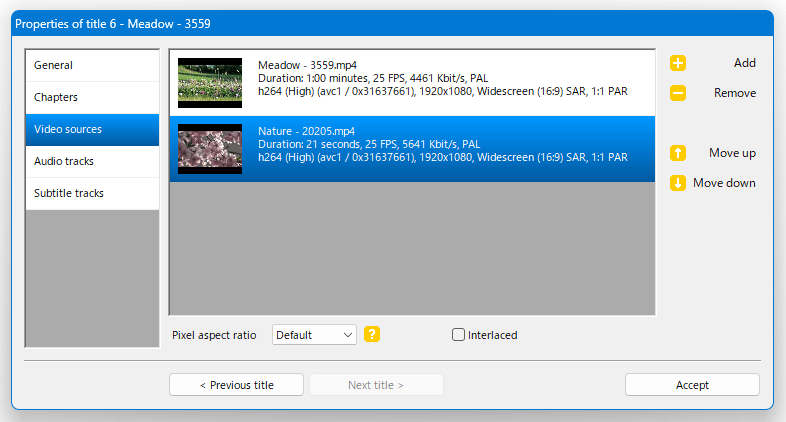Image resolution: width=786 pixels, height=422 pixels.
Task: Open the pixel aspect ratio help icon
Action: (x=372, y=334)
